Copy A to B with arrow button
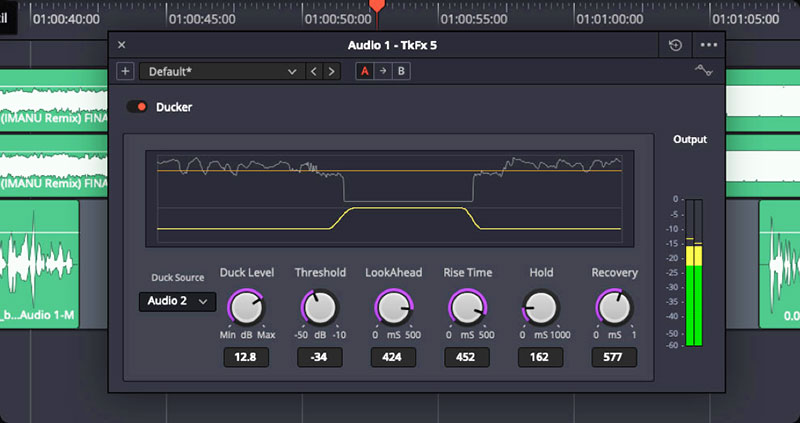This screenshot has height=423, width=800. pos(383,71)
